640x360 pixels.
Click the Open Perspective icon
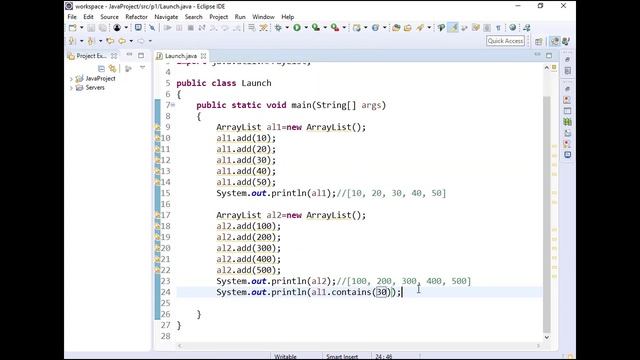coord(539,41)
